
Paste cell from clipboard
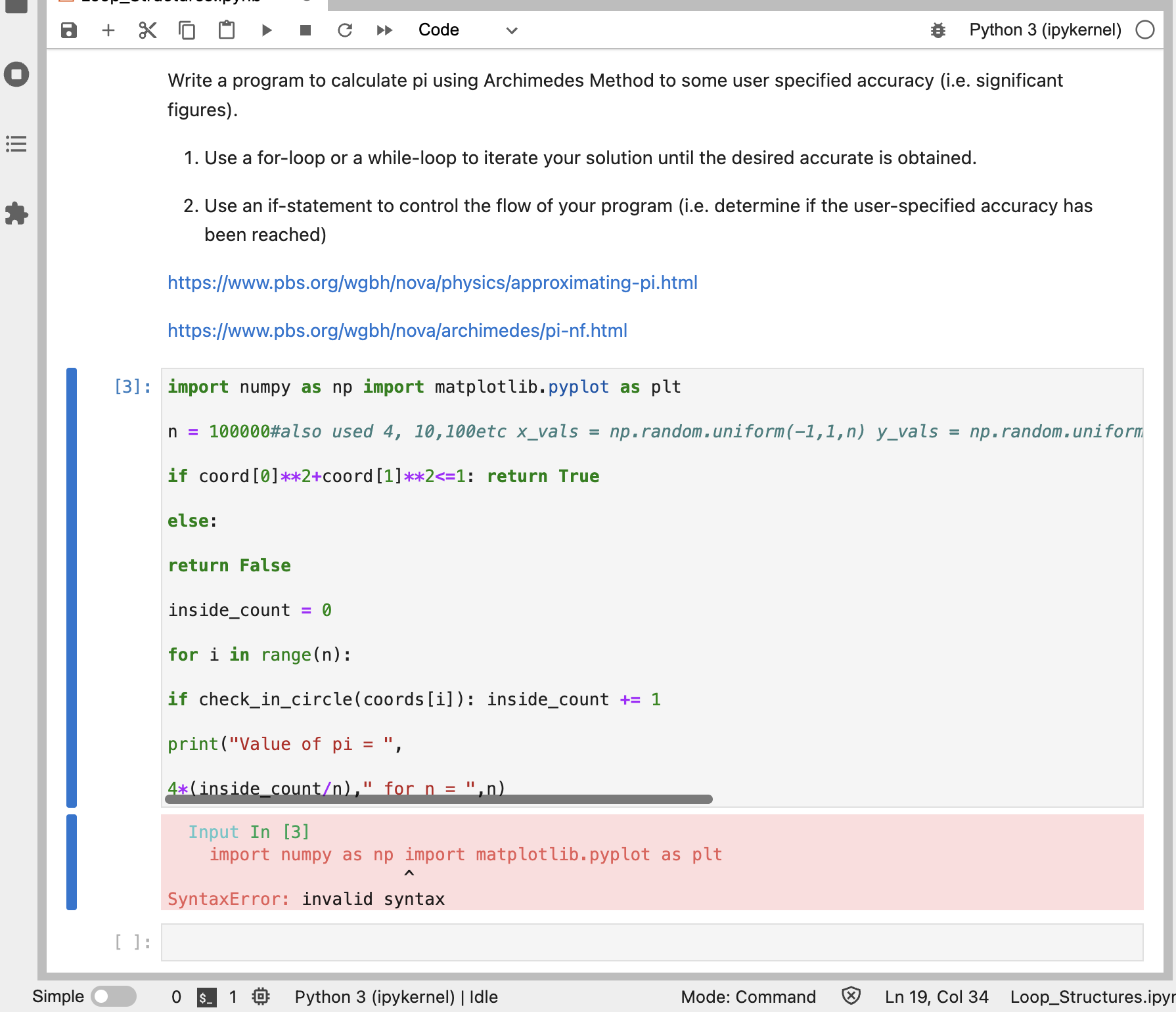[227, 30]
